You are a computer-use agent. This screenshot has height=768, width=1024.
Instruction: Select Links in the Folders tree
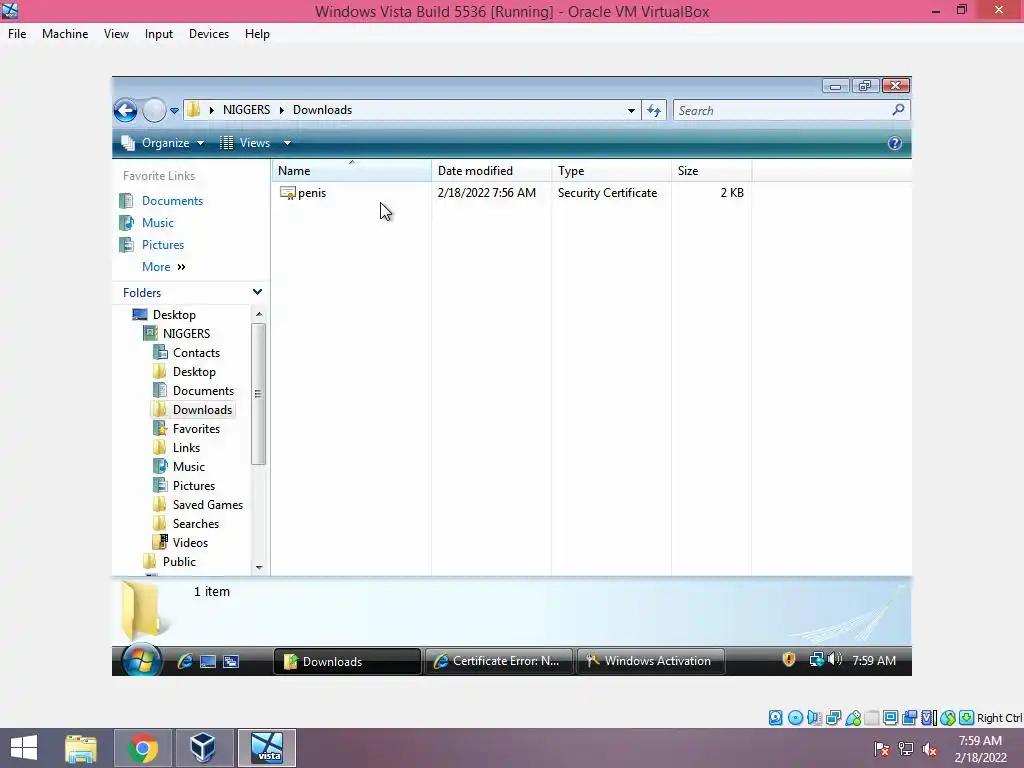click(186, 447)
